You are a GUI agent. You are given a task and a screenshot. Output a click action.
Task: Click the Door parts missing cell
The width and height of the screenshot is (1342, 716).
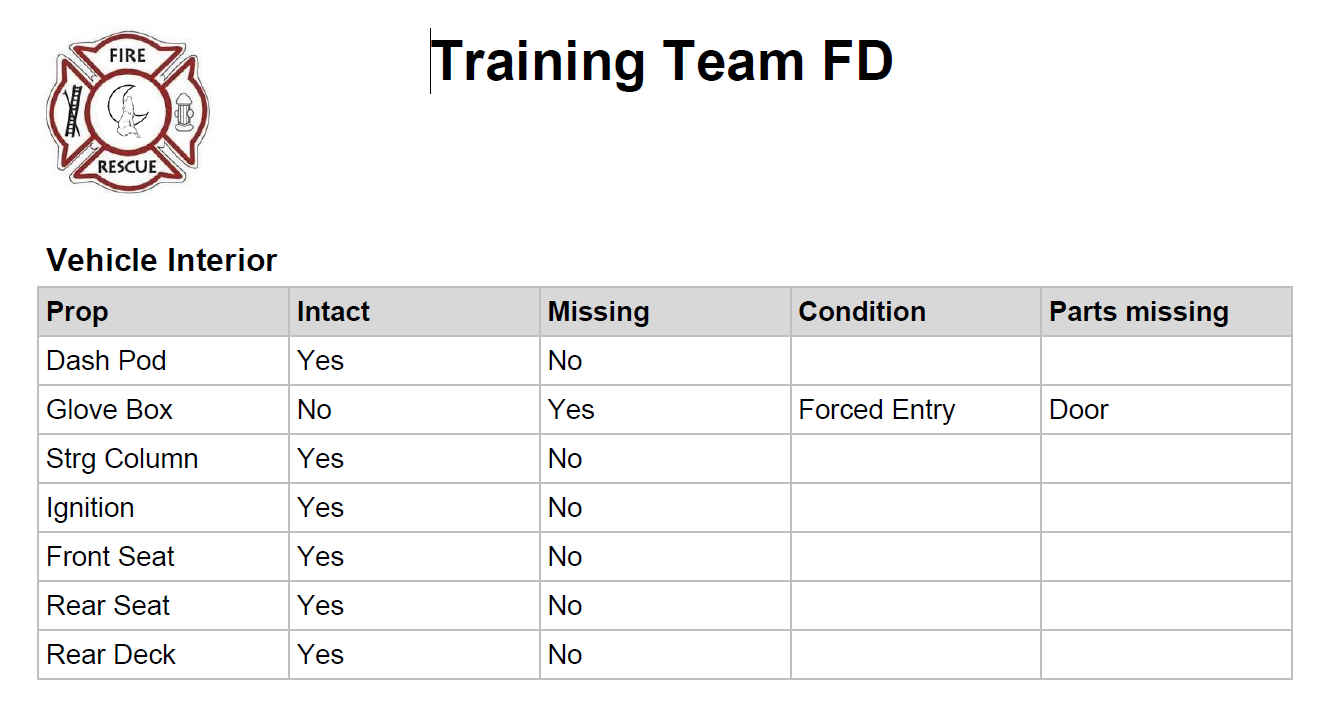(x=1167, y=410)
